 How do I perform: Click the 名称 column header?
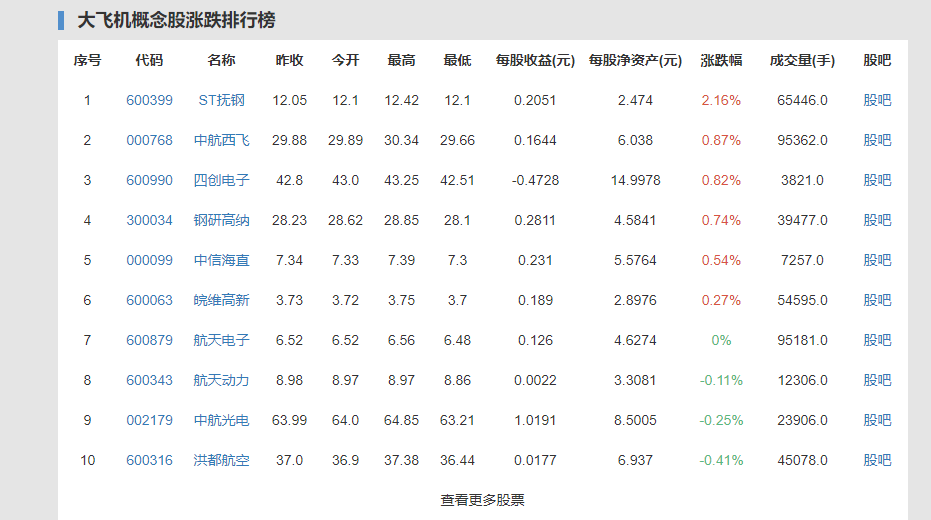pos(221,61)
